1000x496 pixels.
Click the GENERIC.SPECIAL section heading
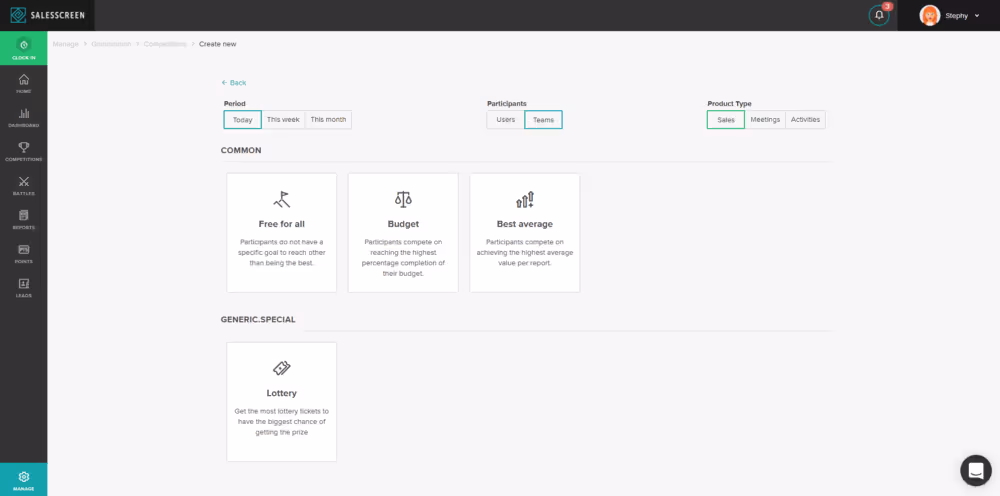click(258, 319)
